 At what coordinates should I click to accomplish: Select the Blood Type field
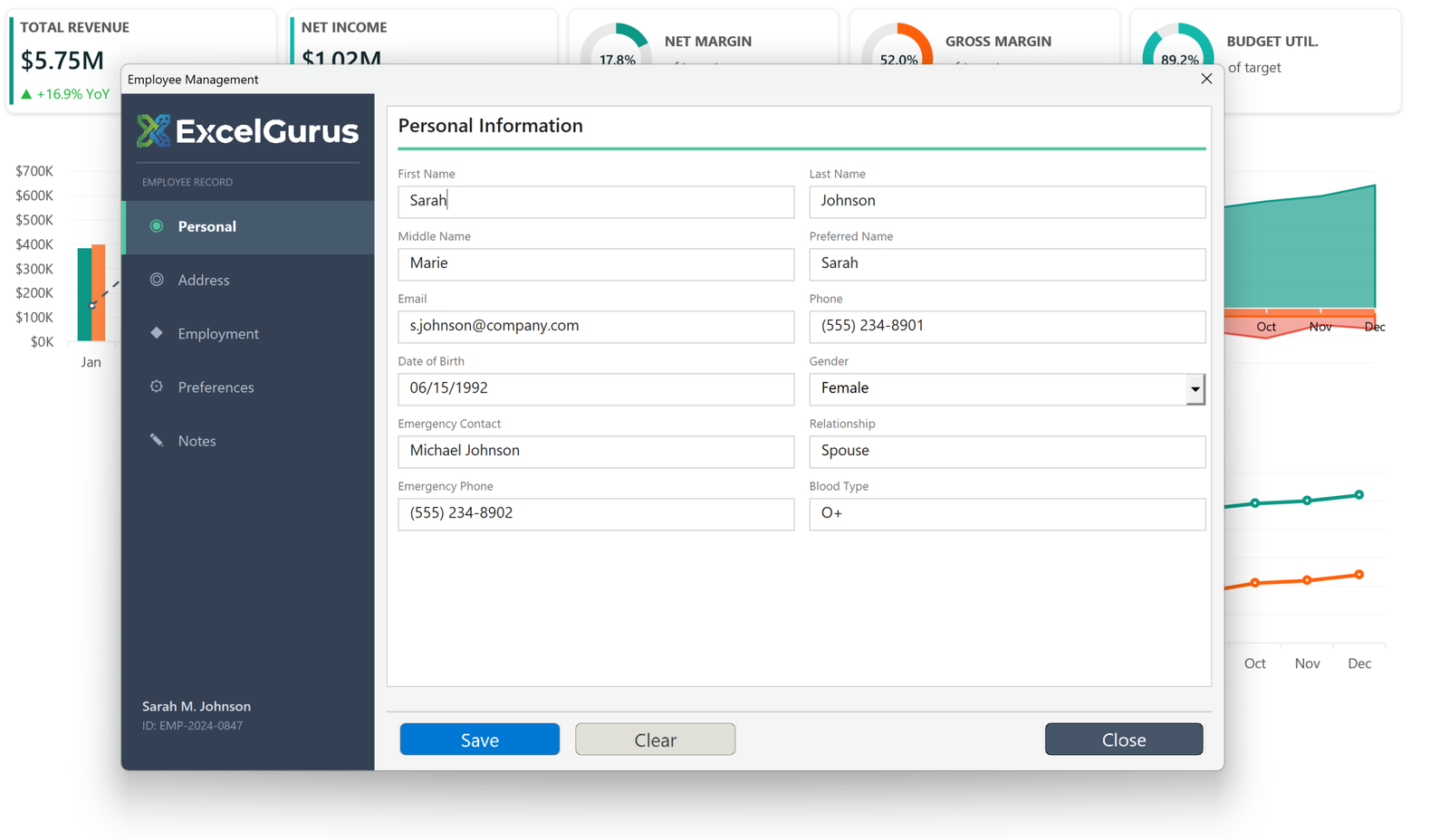point(1006,513)
